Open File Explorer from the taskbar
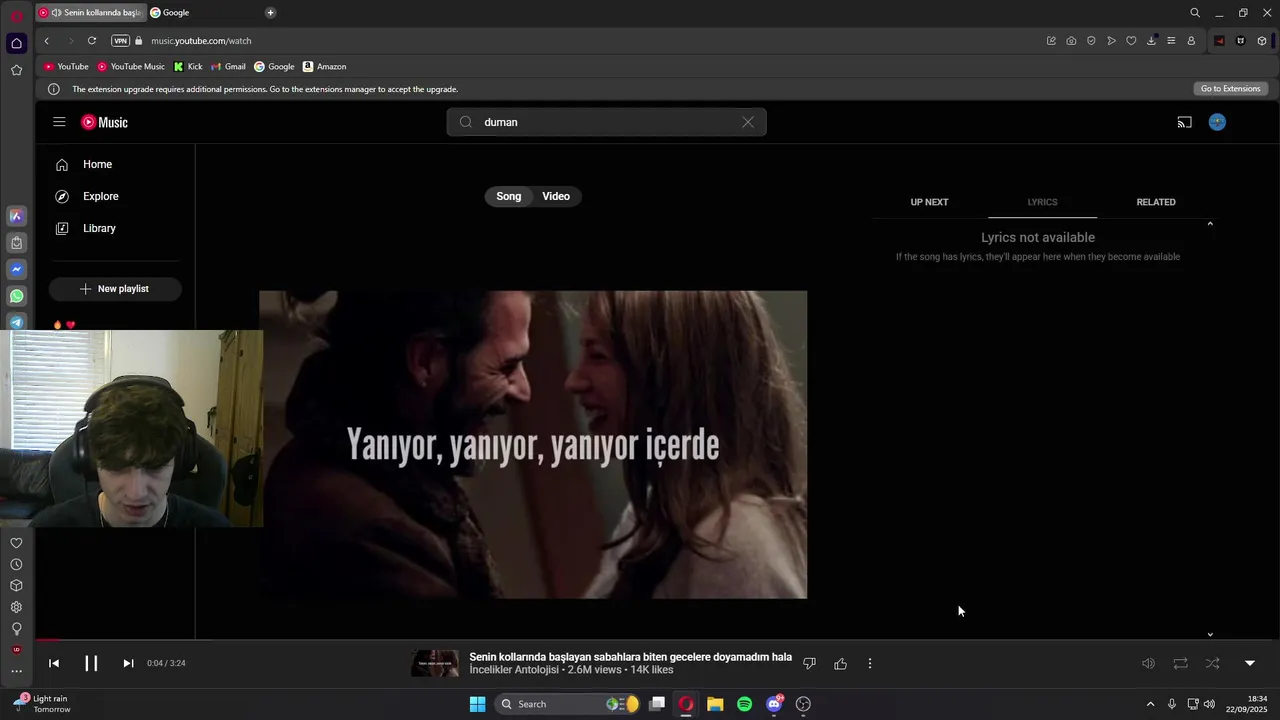 (x=715, y=704)
